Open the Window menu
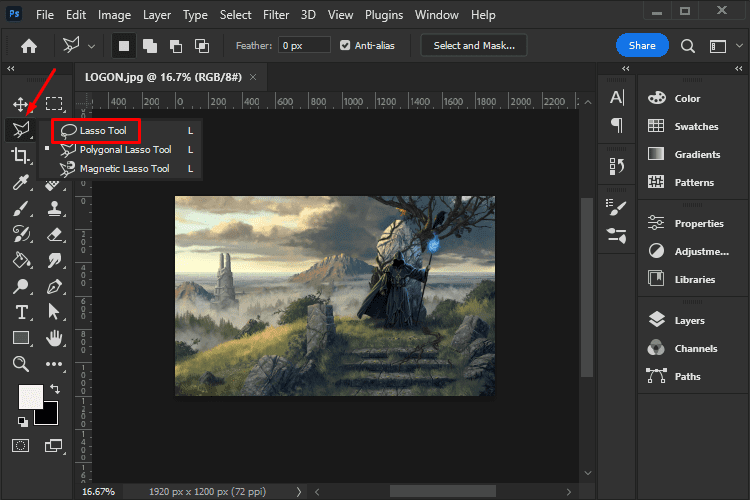This screenshot has height=500, width=750. click(437, 15)
